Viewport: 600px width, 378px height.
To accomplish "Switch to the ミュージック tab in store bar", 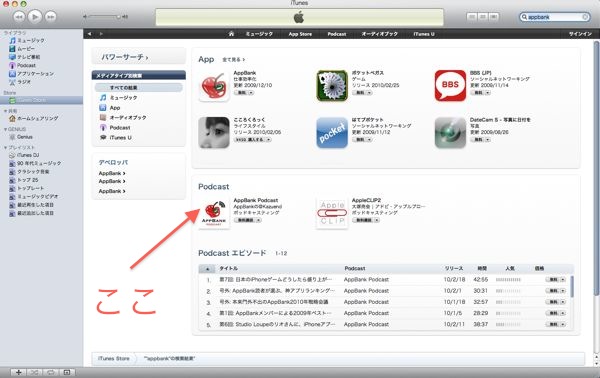I will click(259, 34).
